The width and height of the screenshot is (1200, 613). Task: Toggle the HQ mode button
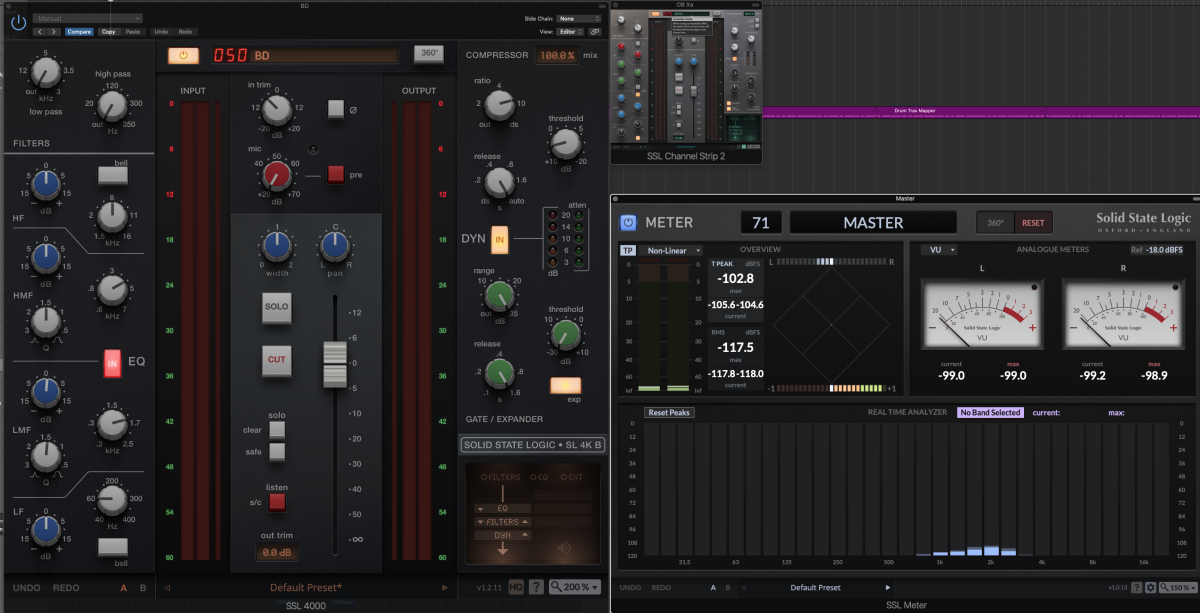click(x=516, y=588)
